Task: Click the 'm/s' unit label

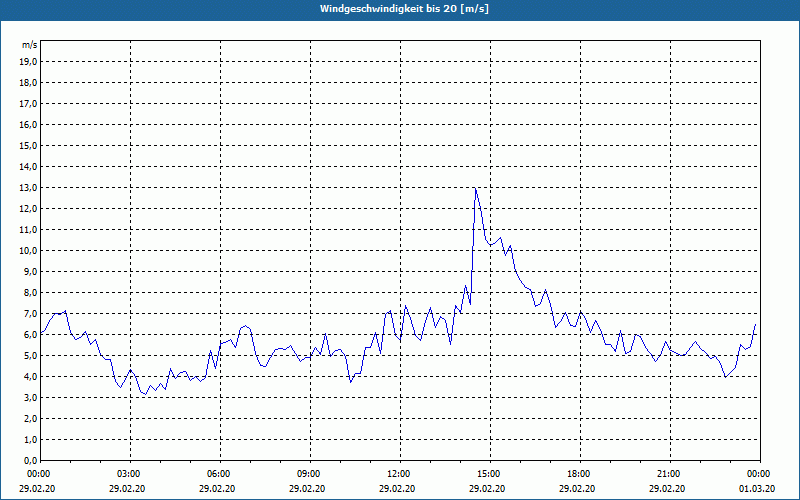Action: point(30,45)
